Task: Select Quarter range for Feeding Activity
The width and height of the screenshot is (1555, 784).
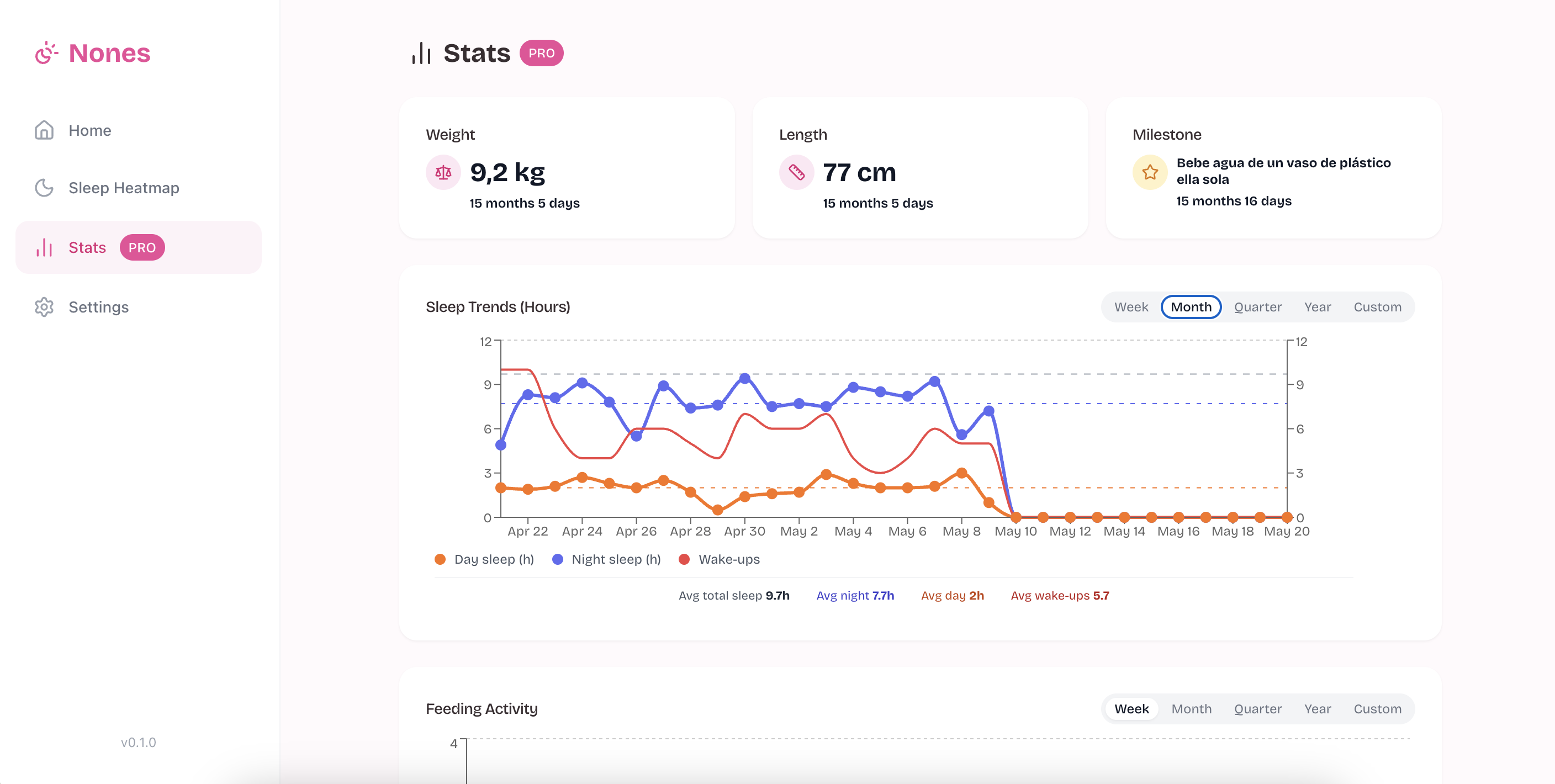Action: (x=1257, y=709)
